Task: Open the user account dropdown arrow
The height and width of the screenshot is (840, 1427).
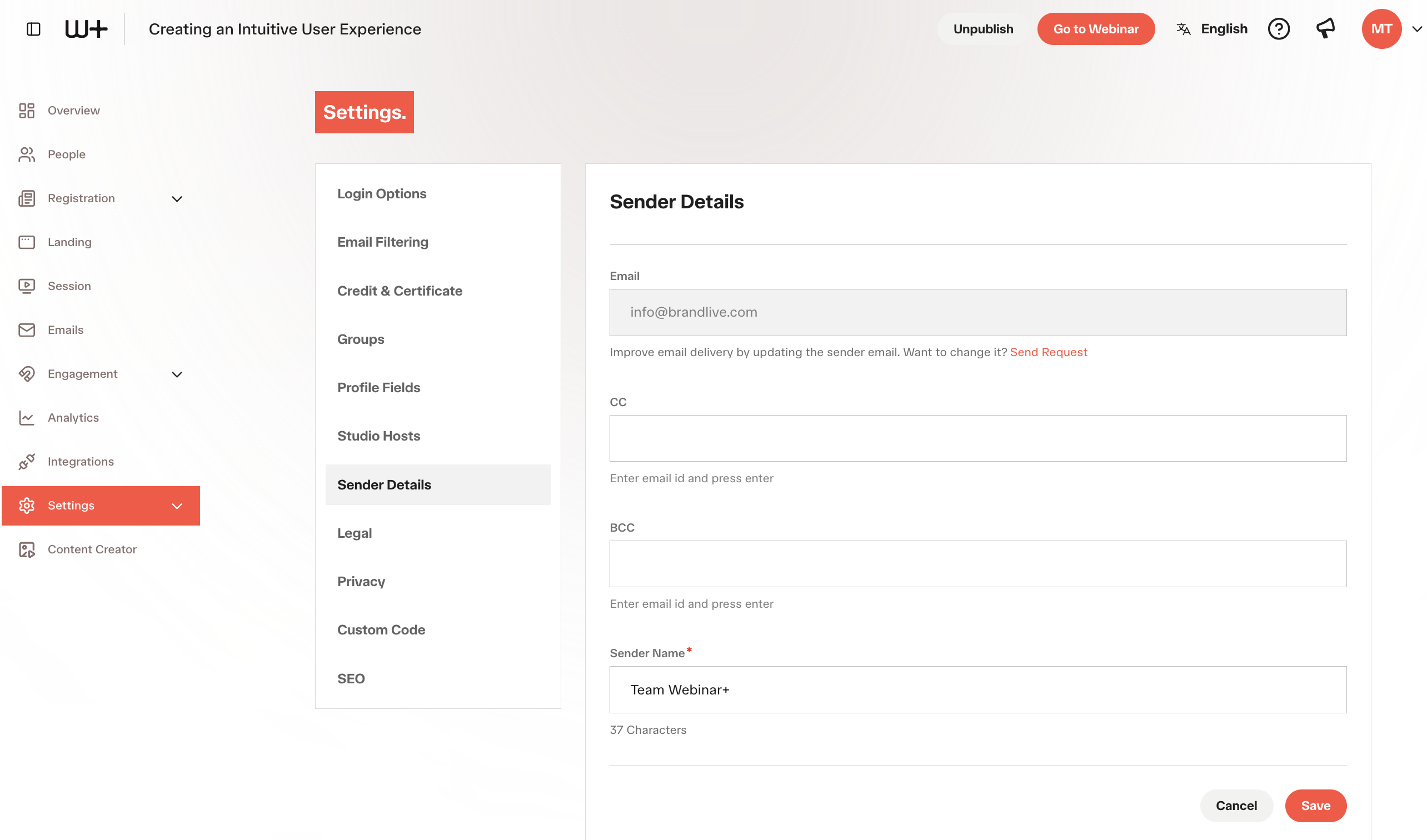Action: click(x=1416, y=29)
